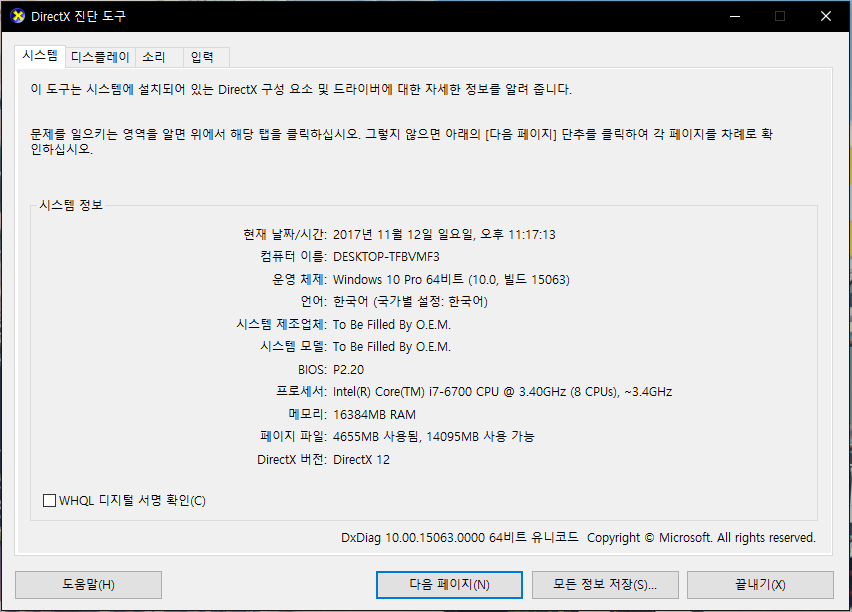852x612 pixels.
Task: Click 모든 정보 저장(S)... button
Action: point(605,584)
